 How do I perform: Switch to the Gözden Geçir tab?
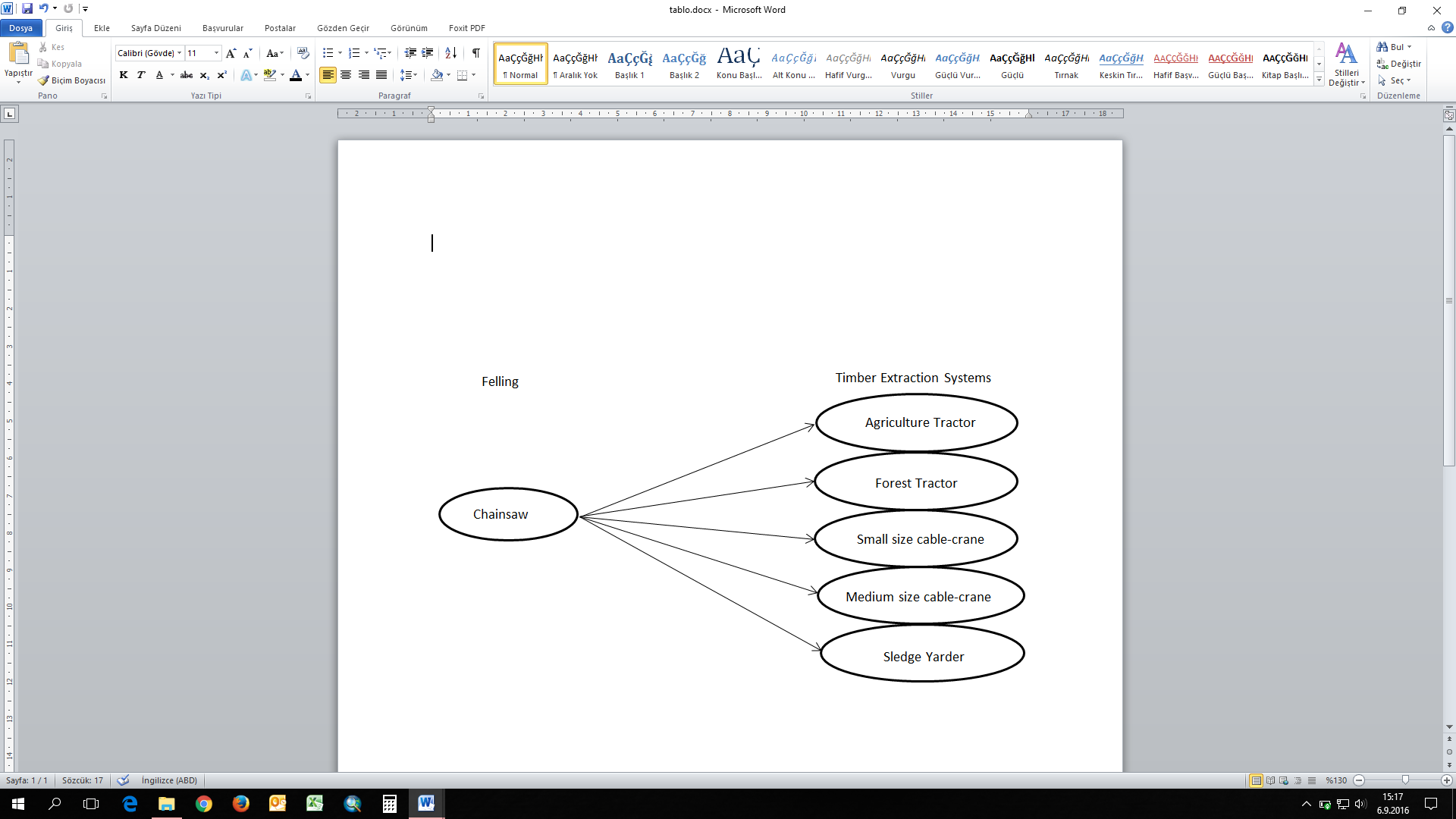coord(343,28)
